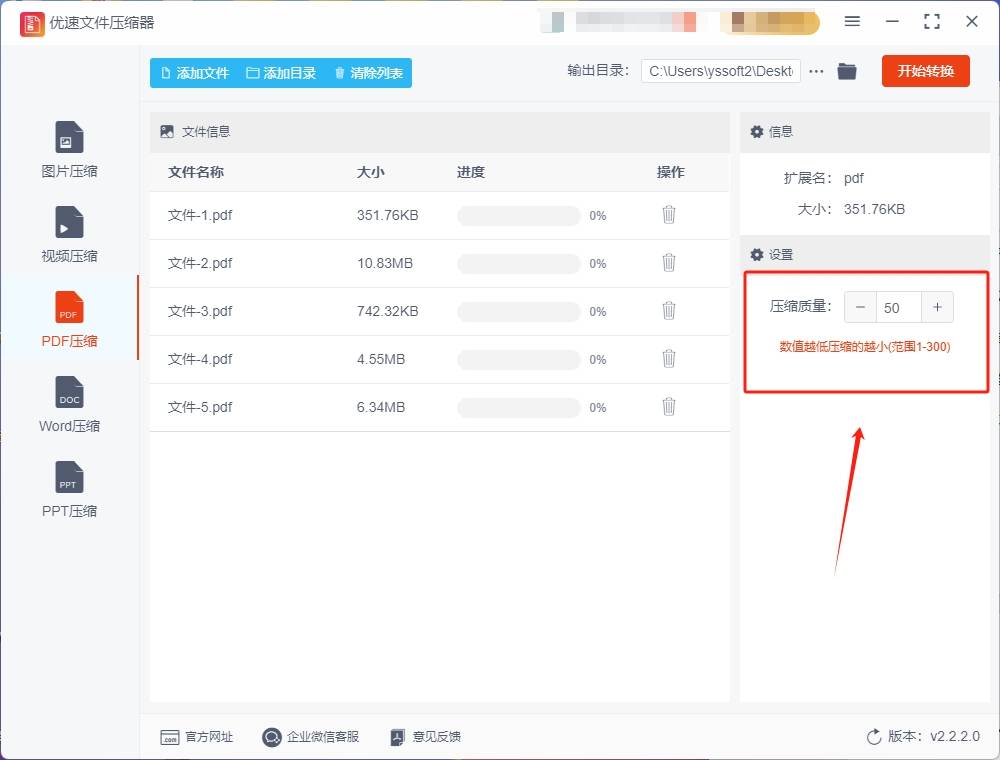The image size is (1000, 760).
Task: Select the PDF压缩 sidebar item
Action: 69,319
